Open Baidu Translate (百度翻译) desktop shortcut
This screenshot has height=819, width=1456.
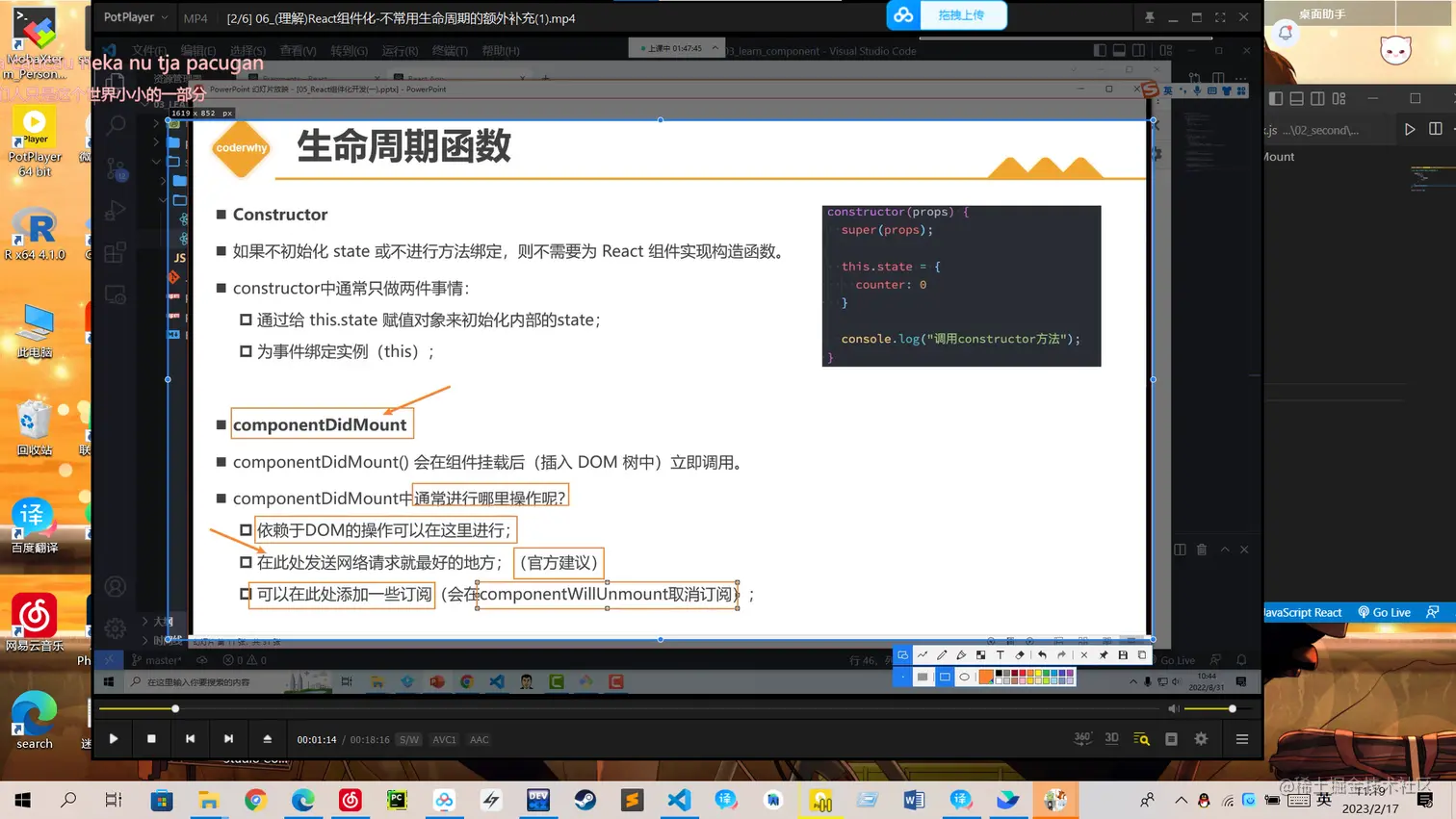[35, 525]
